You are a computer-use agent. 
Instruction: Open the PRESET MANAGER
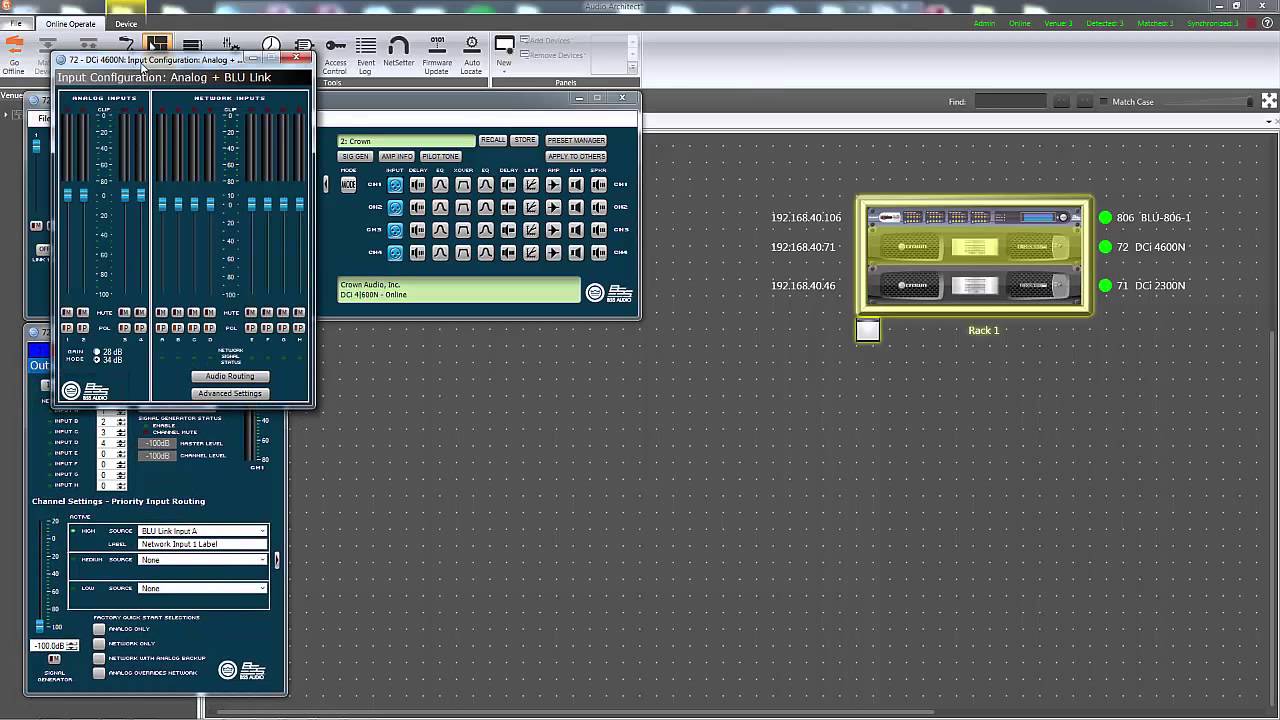[x=576, y=140]
